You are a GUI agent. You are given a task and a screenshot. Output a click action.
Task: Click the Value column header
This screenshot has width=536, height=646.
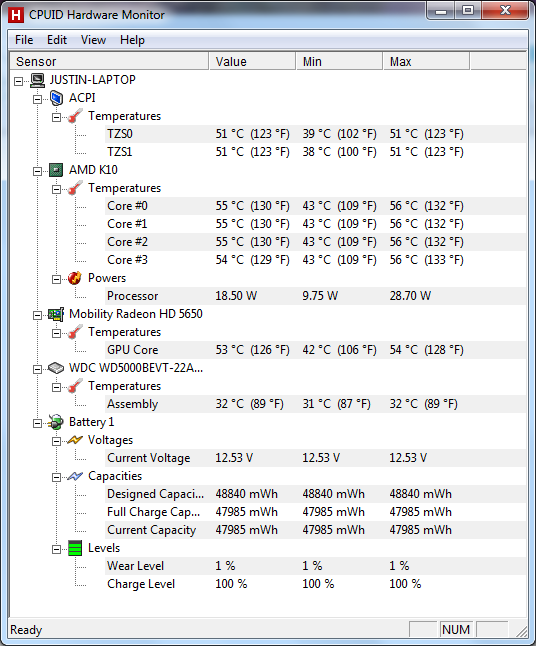pos(253,61)
